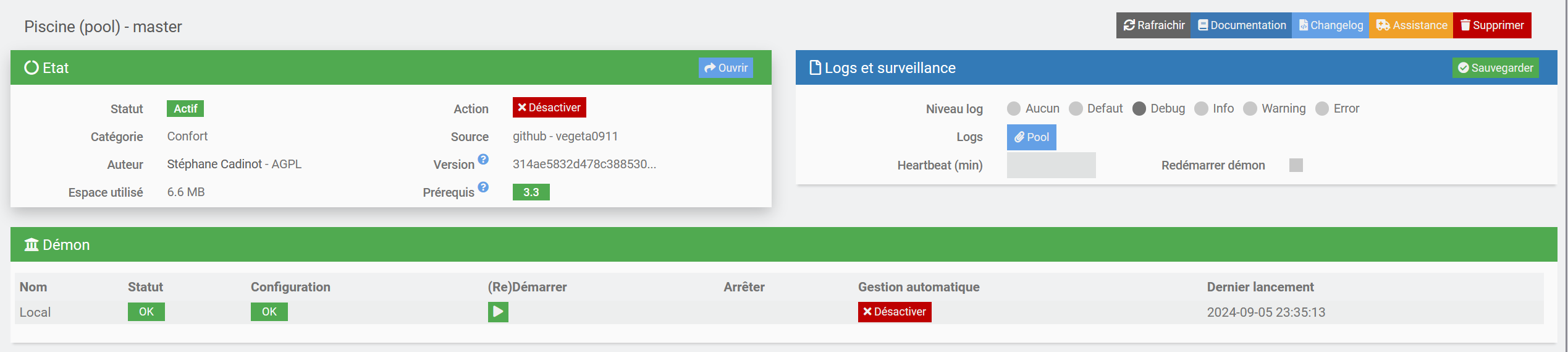The width and height of the screenshot is (1568, 352).
Task: Select the Defaut log level
Action: (1076, 109)
